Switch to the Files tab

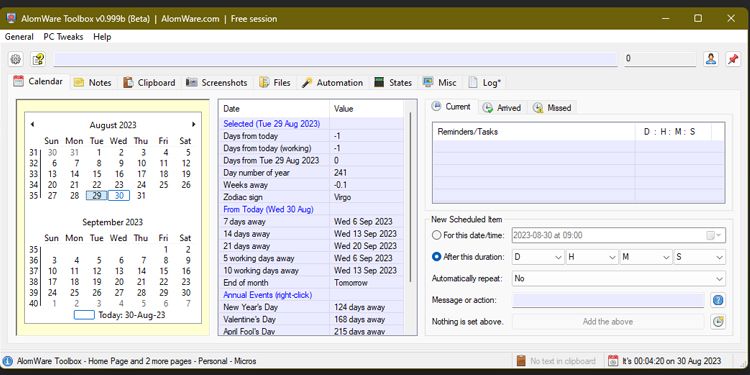[x=275, y=82]
